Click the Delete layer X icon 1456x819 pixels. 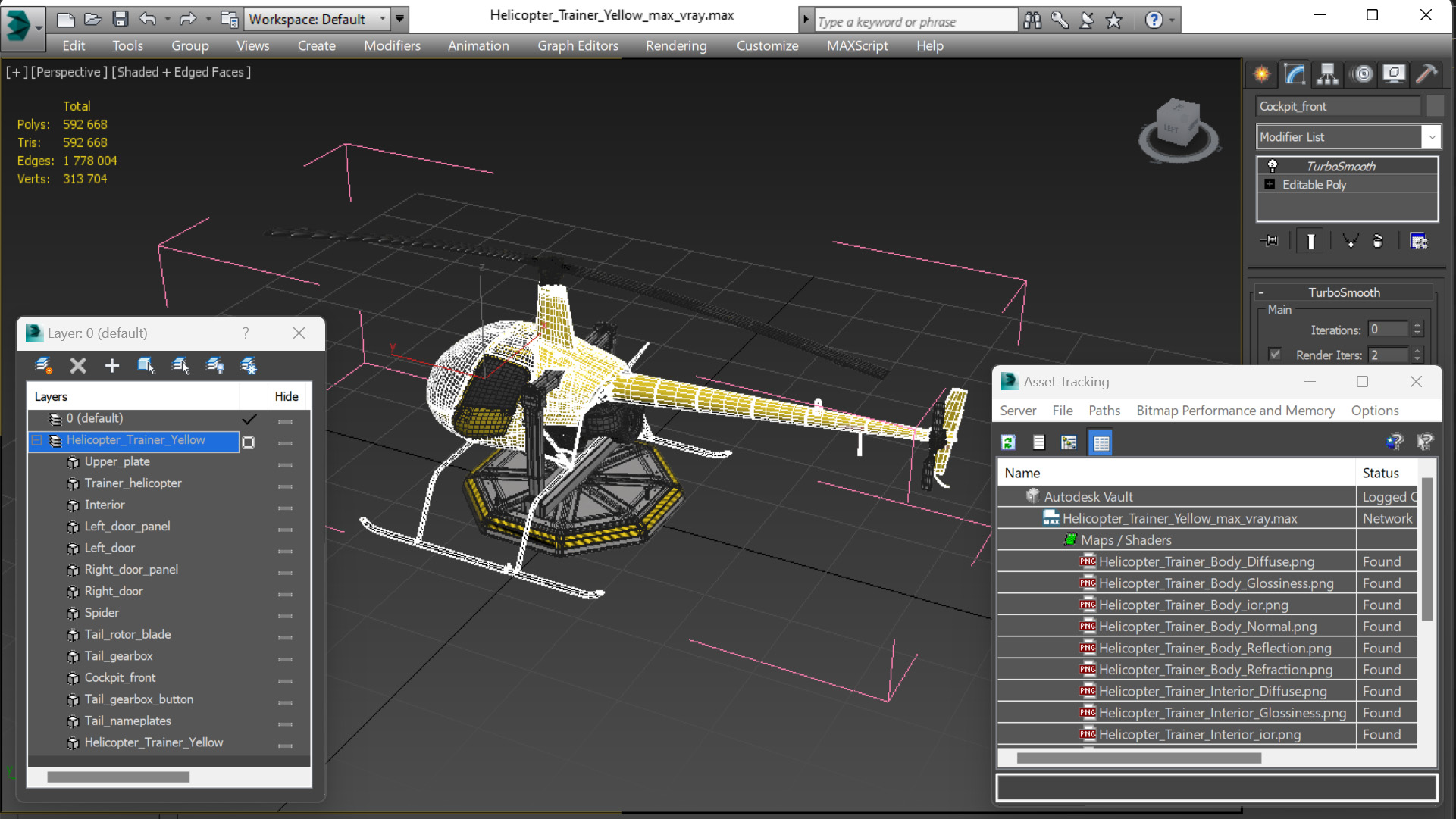(77, 366)
